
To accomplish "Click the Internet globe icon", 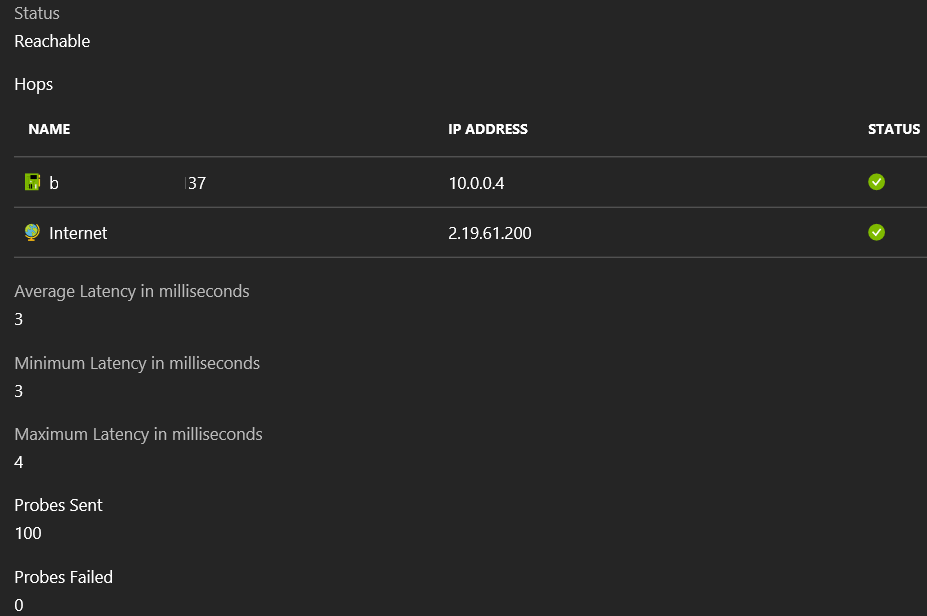I will pos(32,232).
